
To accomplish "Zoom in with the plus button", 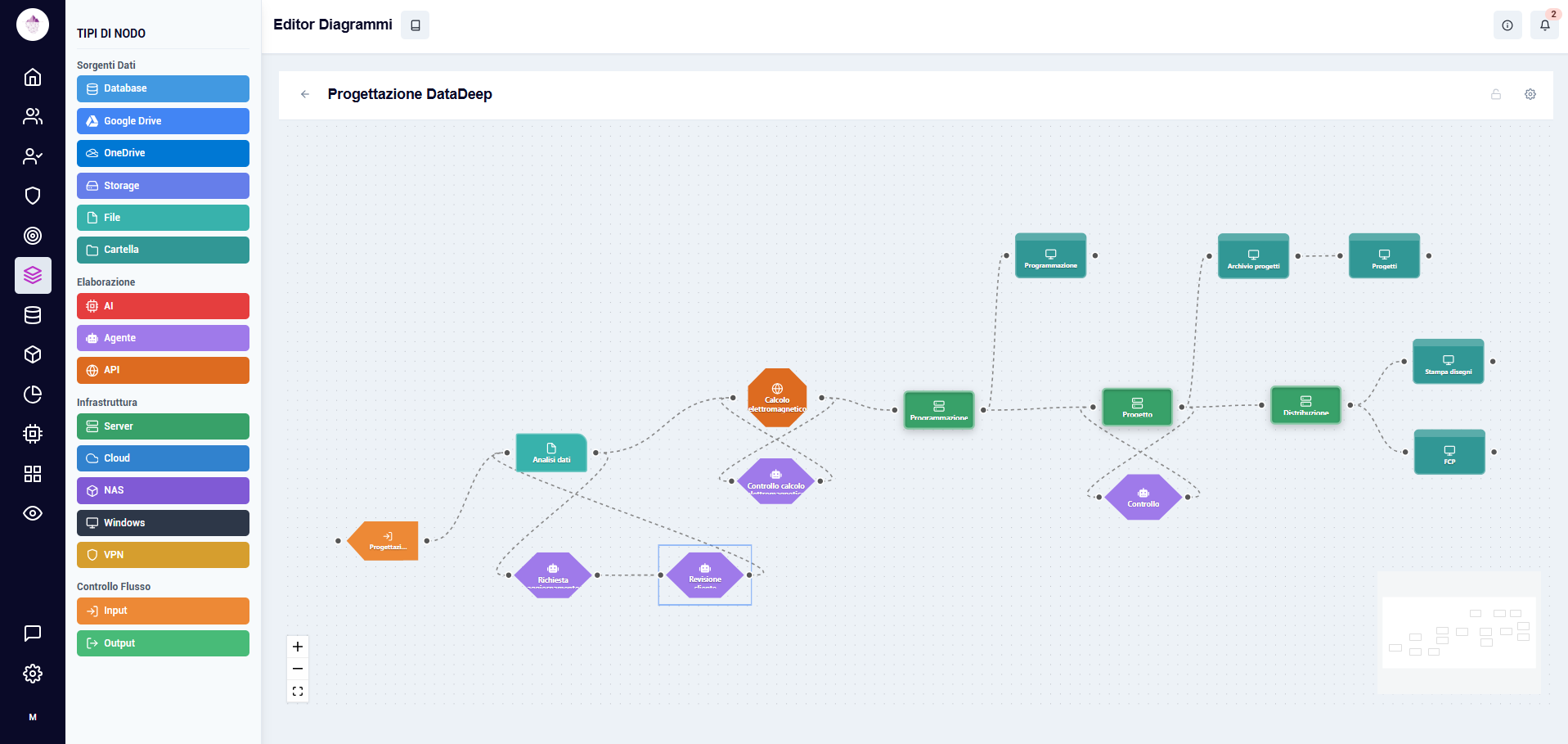I will pyautogui.click(x=298, y=647).
